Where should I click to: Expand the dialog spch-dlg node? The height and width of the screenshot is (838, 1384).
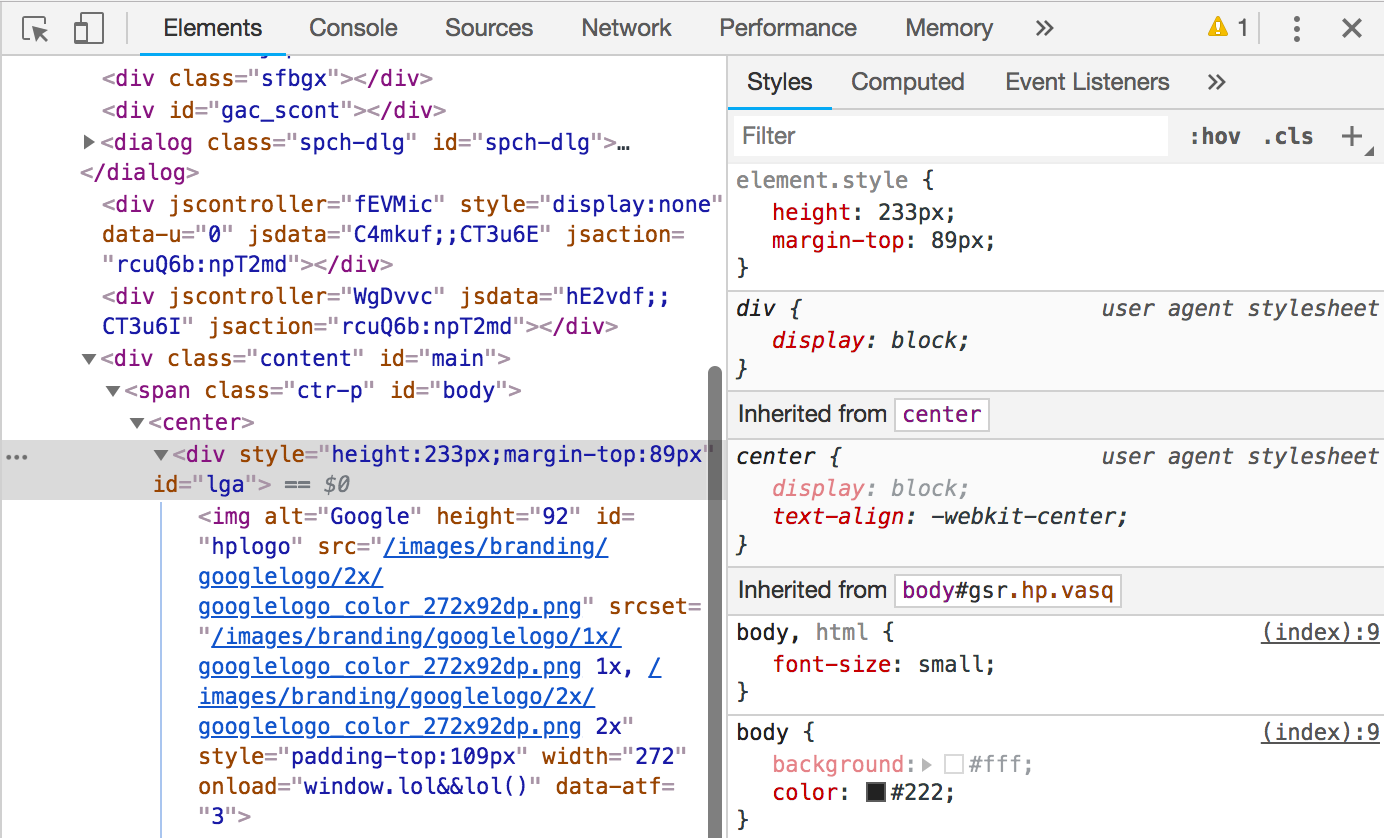(89, 143)
